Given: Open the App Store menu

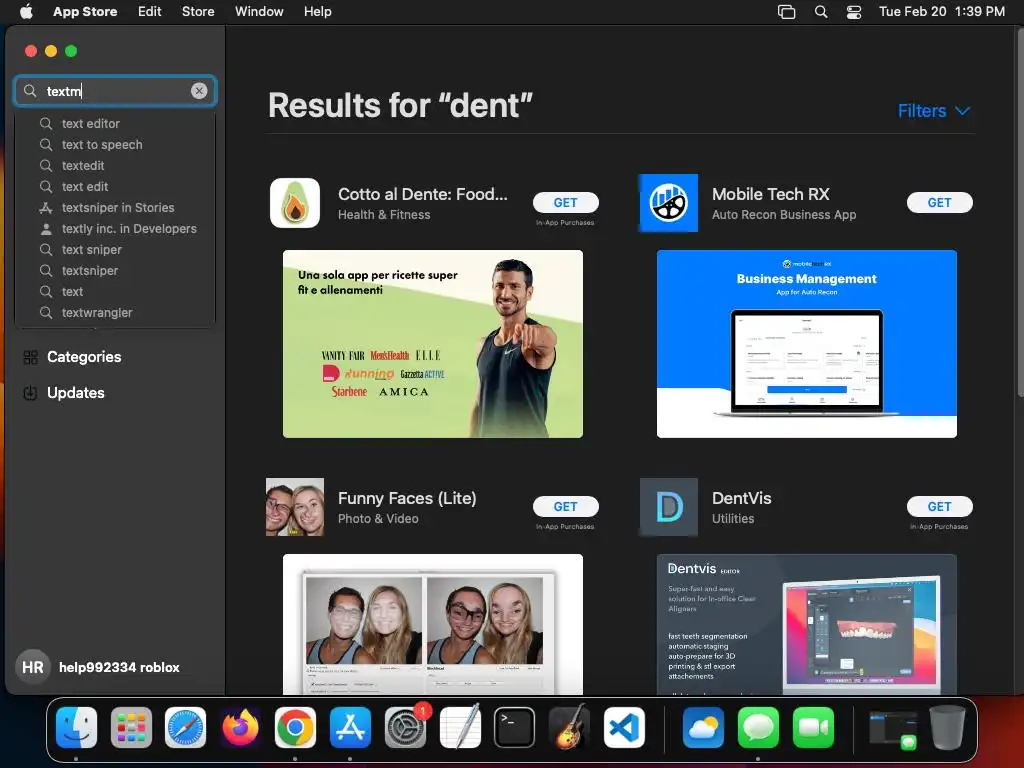Looking at the screenshot, I should pyautogui.click(x=85, y=12).
